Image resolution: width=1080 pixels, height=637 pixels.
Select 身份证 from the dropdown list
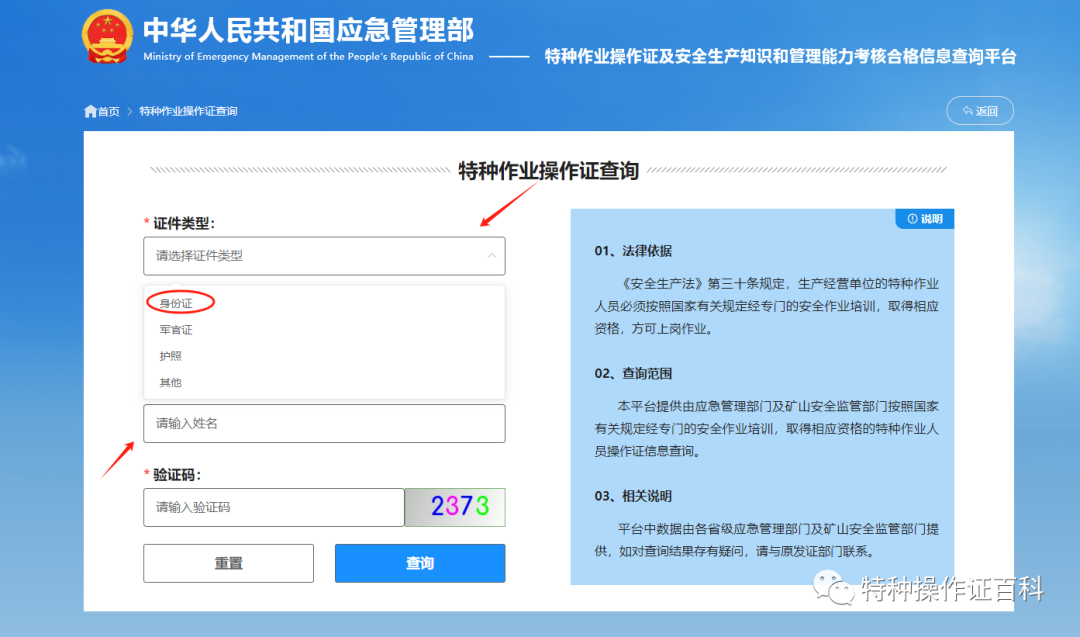point(176,303)
